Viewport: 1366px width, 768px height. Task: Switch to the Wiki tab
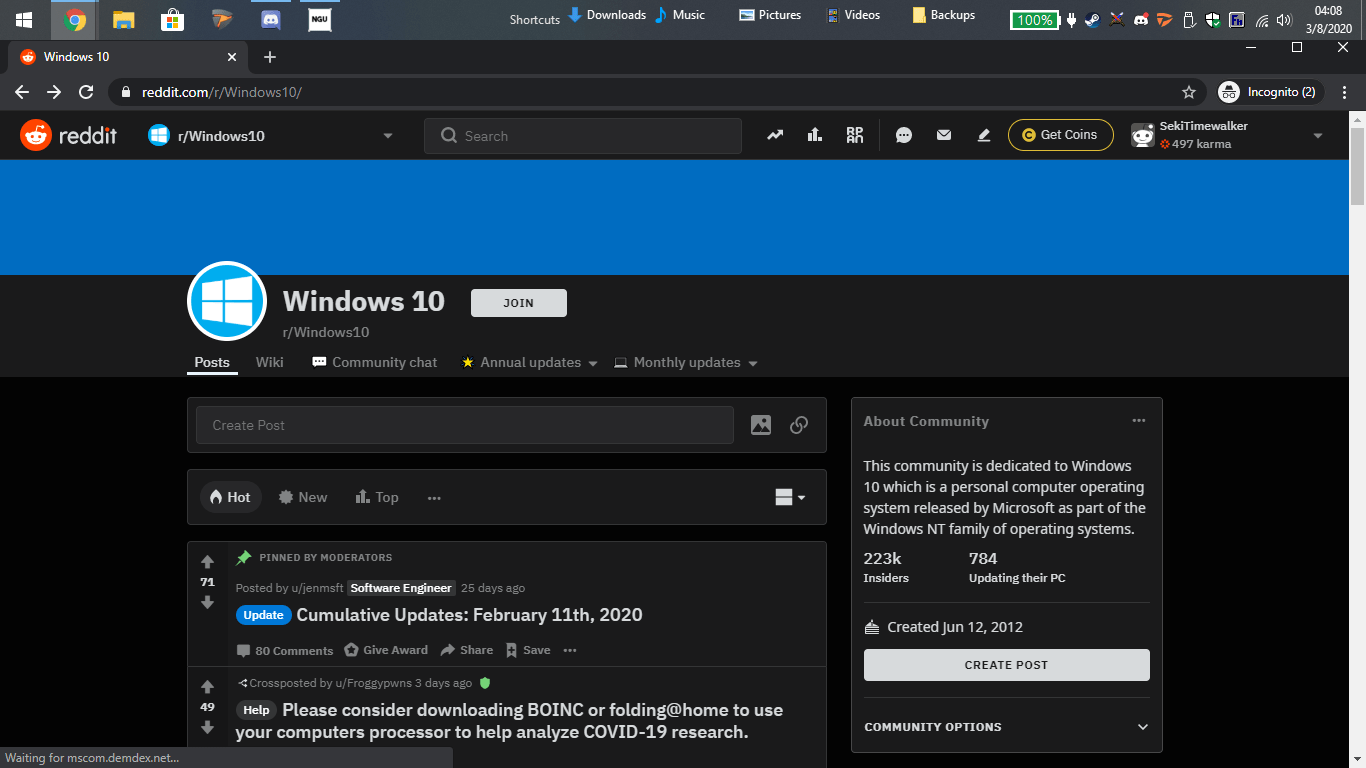(269, 362)
